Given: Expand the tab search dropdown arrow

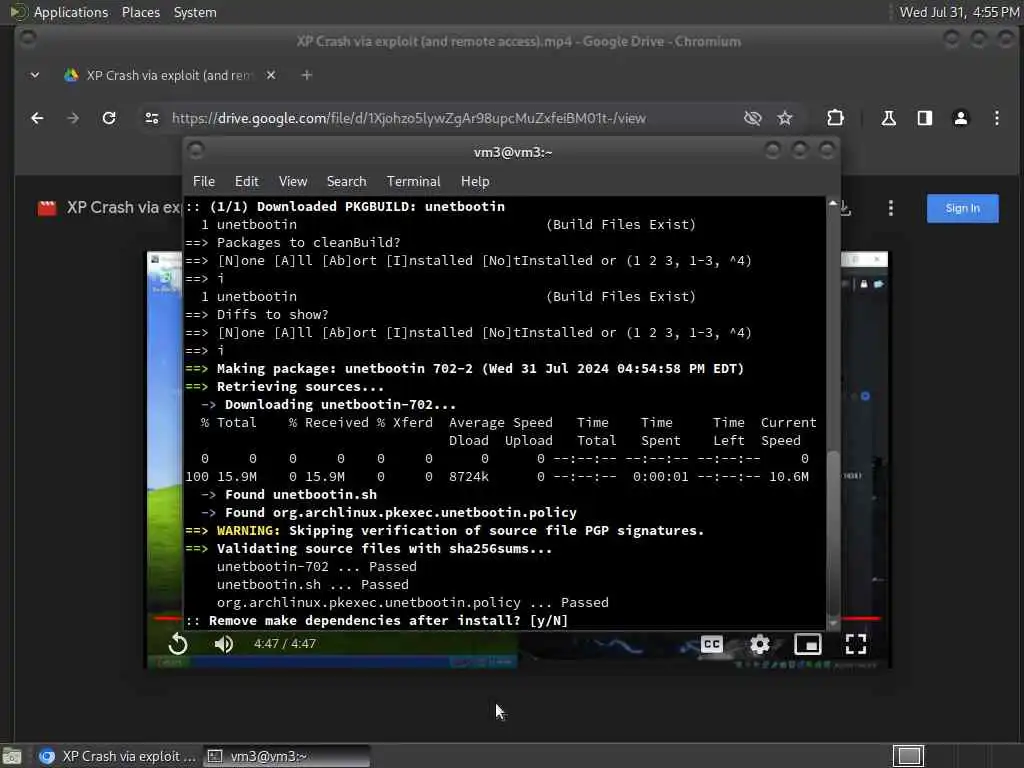Looking at the screenshot, I should click(35, 75).
